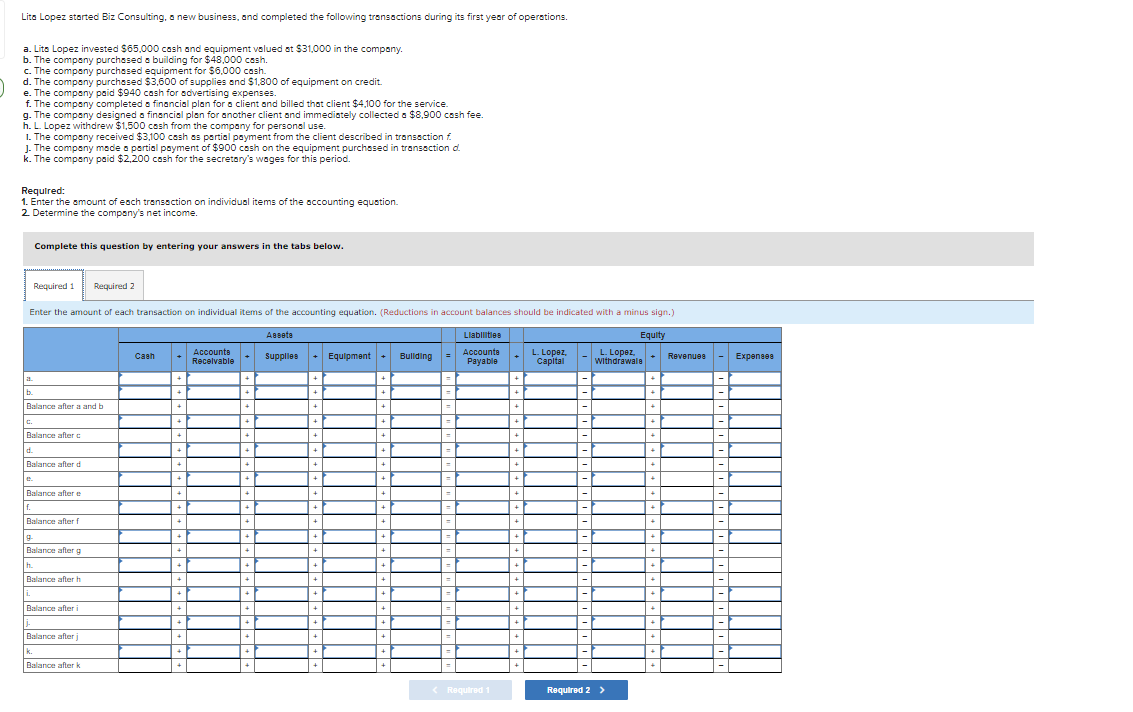Select the Cash field in row c.

[x=145, y=421]
